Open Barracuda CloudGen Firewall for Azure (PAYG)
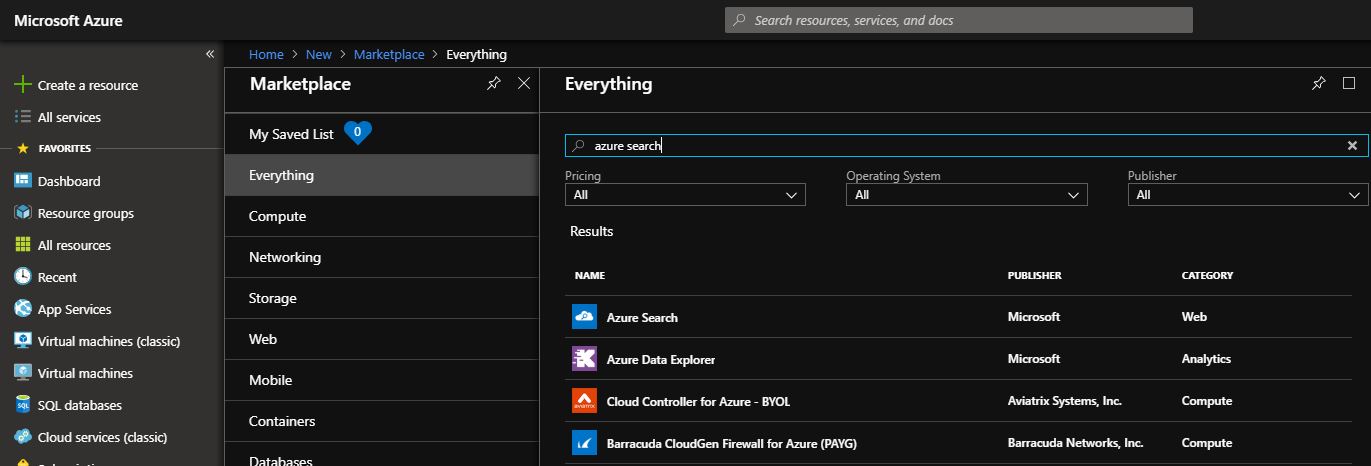Screen dimensions: 1371x466 pos(732,443)
